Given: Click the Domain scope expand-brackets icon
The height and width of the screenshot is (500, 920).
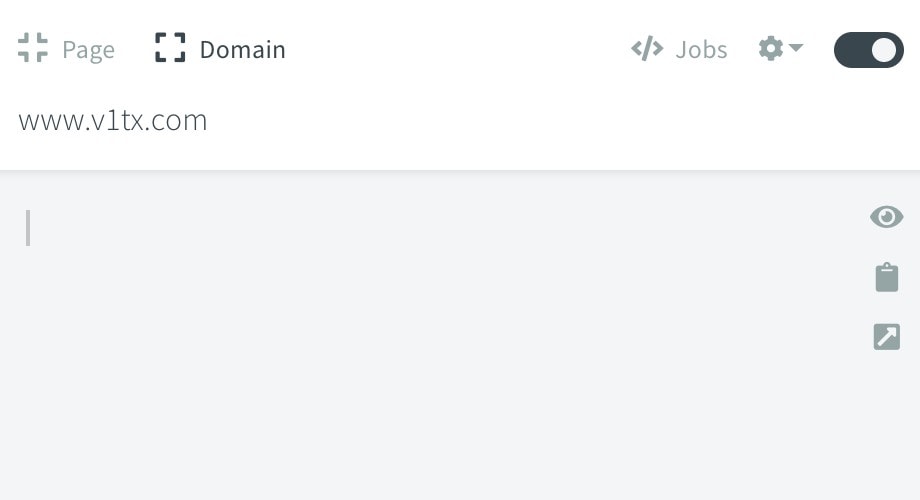Looking at the screenshot, I should click(x=170, y=48).
